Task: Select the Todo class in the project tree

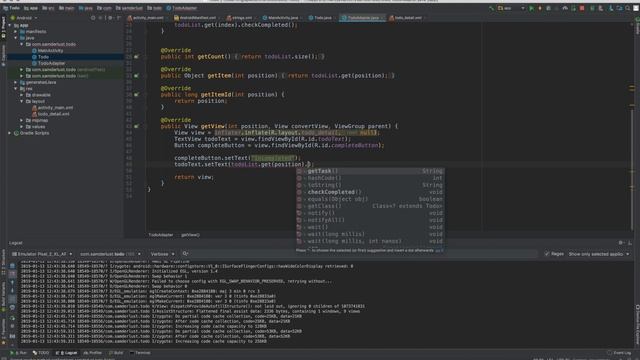Action: 40,57
